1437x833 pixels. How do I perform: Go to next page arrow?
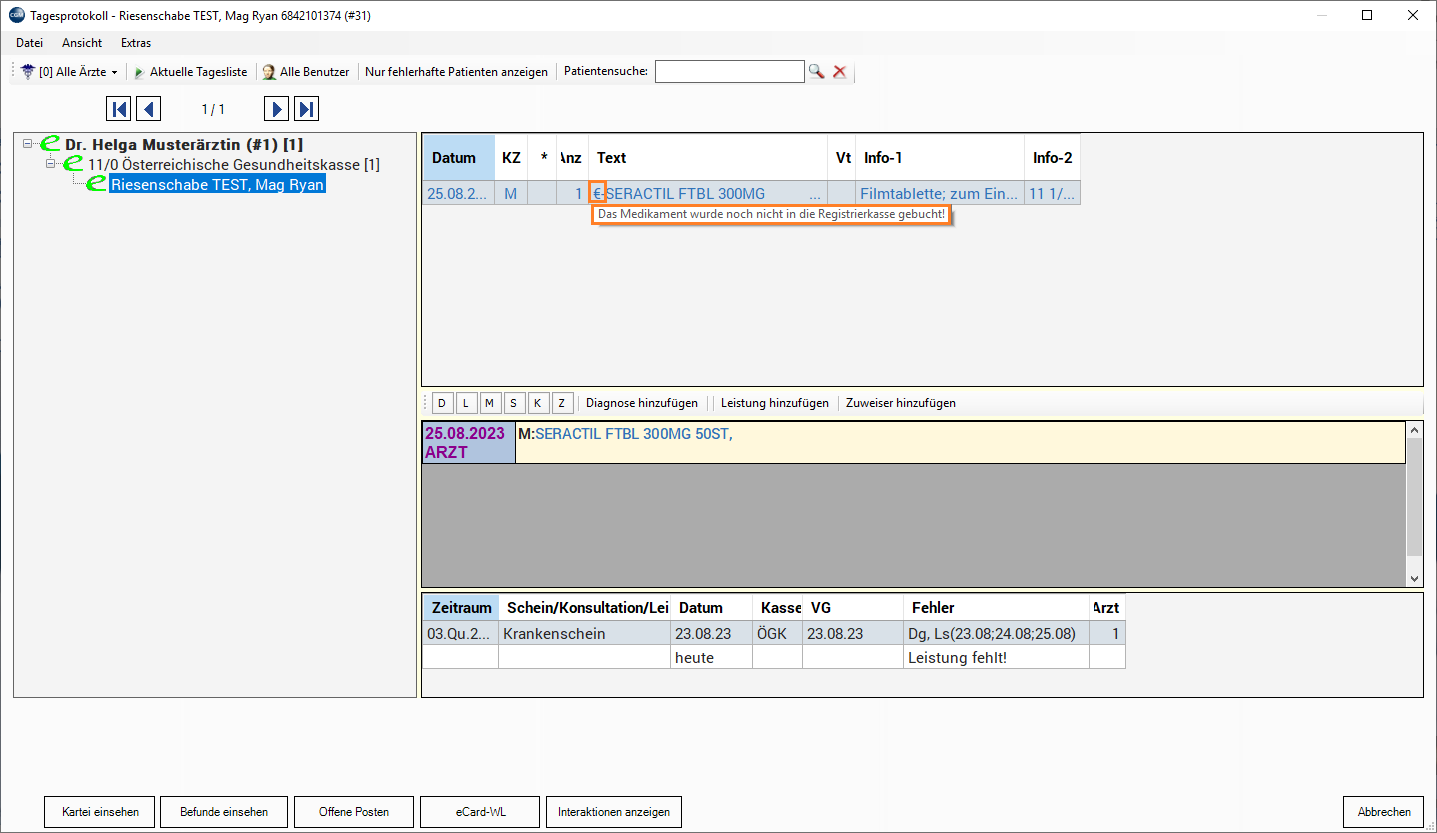[x=277, y=109]
